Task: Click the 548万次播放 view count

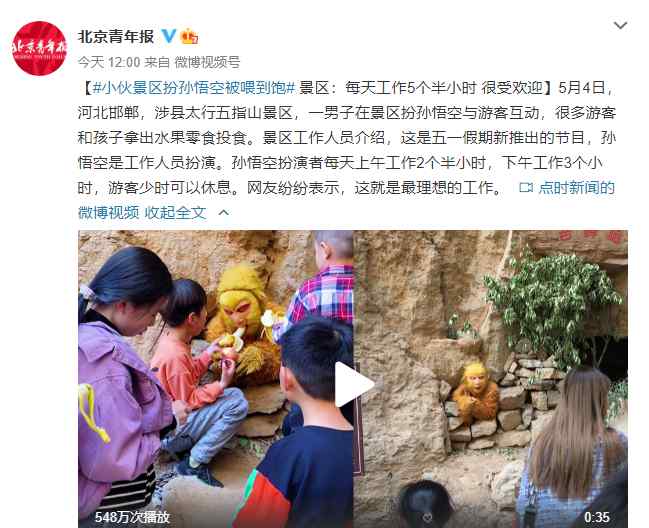Action: pyautogui.click(x=132, y=517)
